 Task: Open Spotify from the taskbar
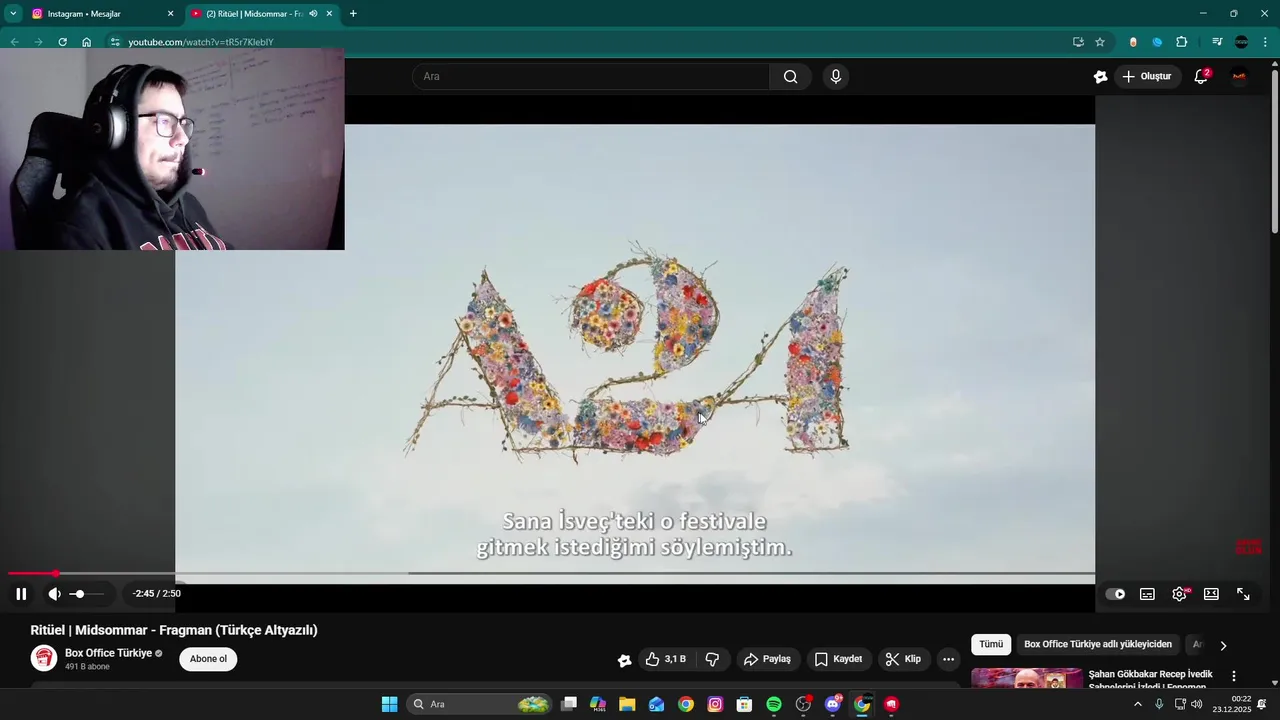[774, 704]
